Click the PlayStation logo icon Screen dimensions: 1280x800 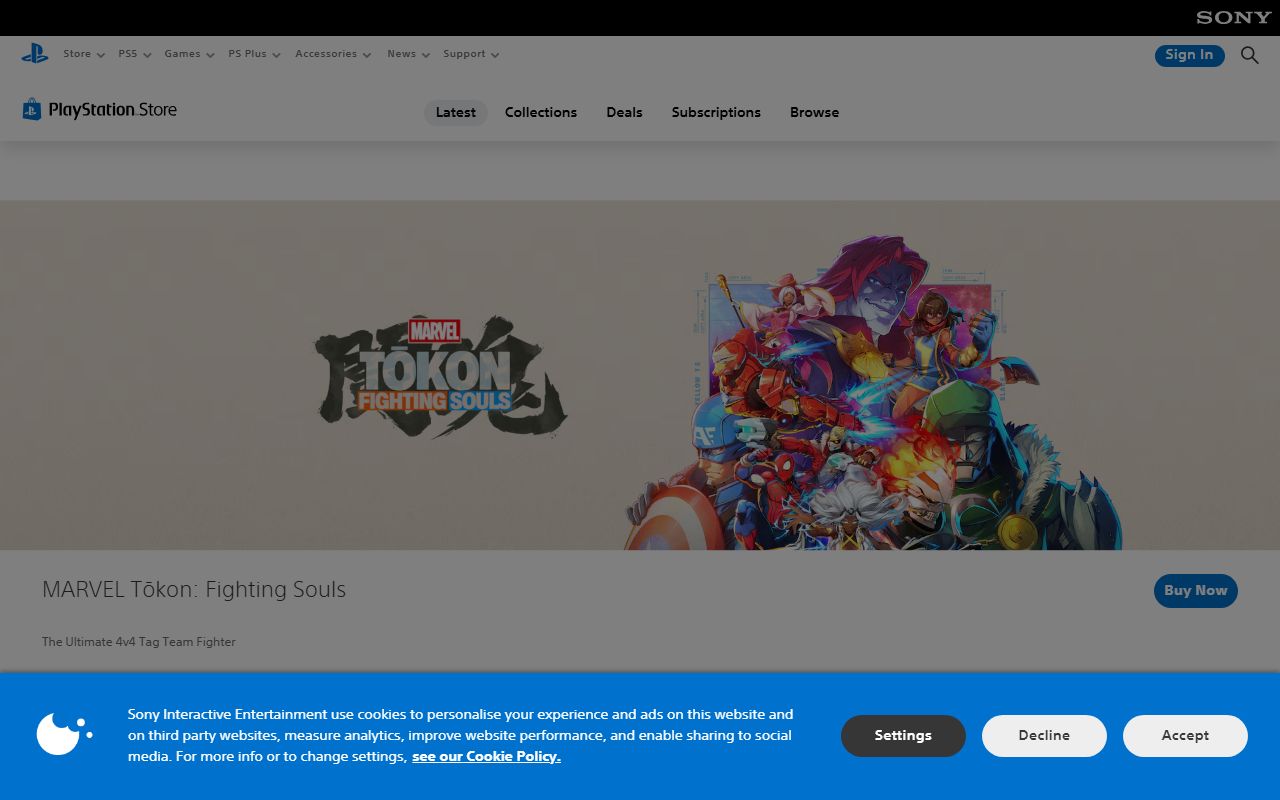35,54
